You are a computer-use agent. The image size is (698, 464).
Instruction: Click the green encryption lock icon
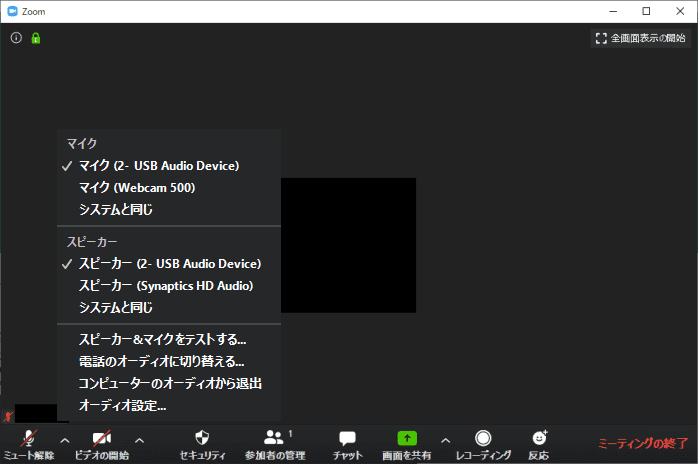click(36, 38)
